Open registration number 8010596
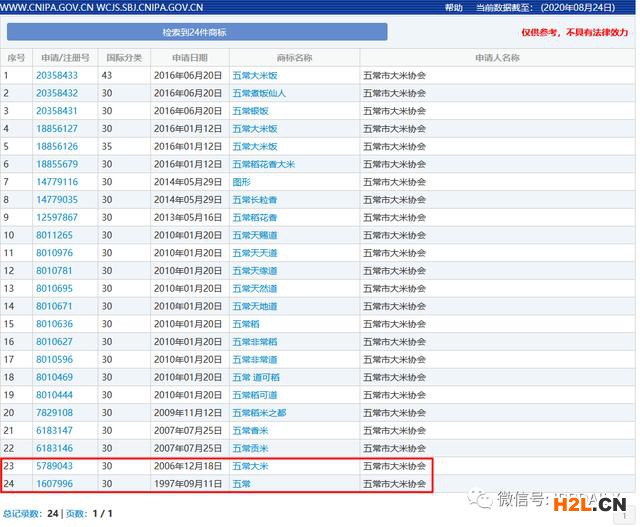Screen dimensions: 640x527 (54, 360)
